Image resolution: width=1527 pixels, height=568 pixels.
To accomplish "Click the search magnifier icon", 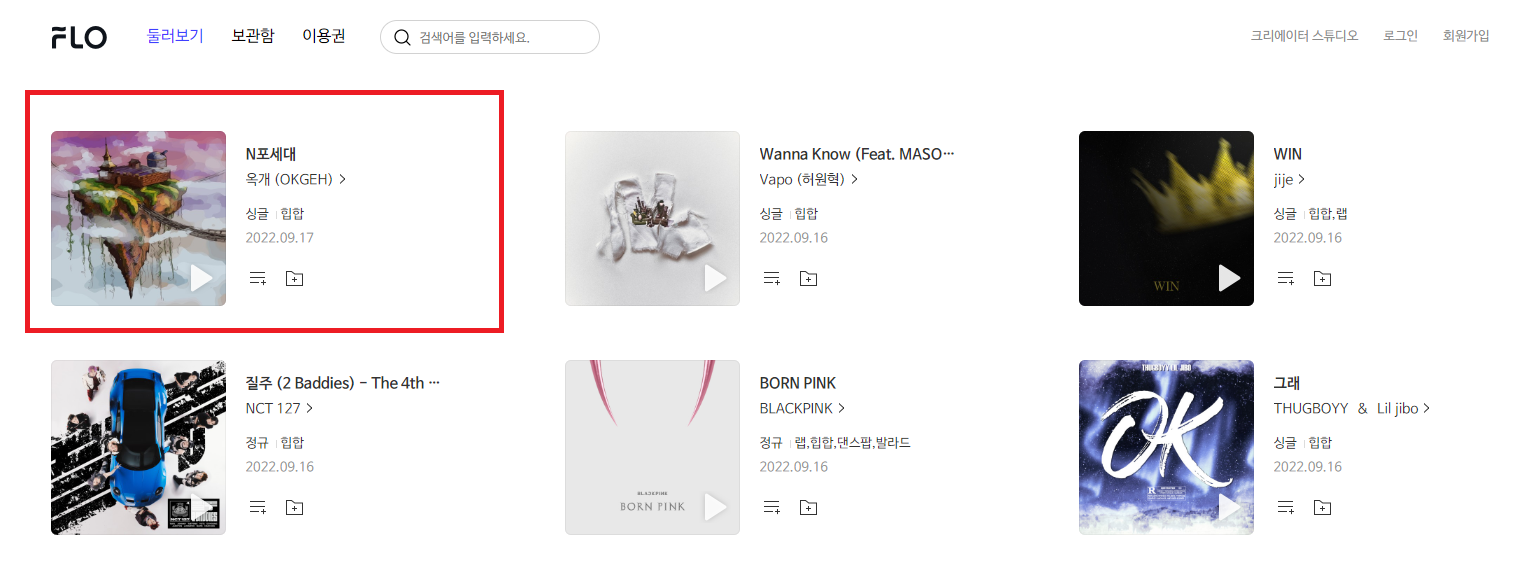I will pos(402,38).
